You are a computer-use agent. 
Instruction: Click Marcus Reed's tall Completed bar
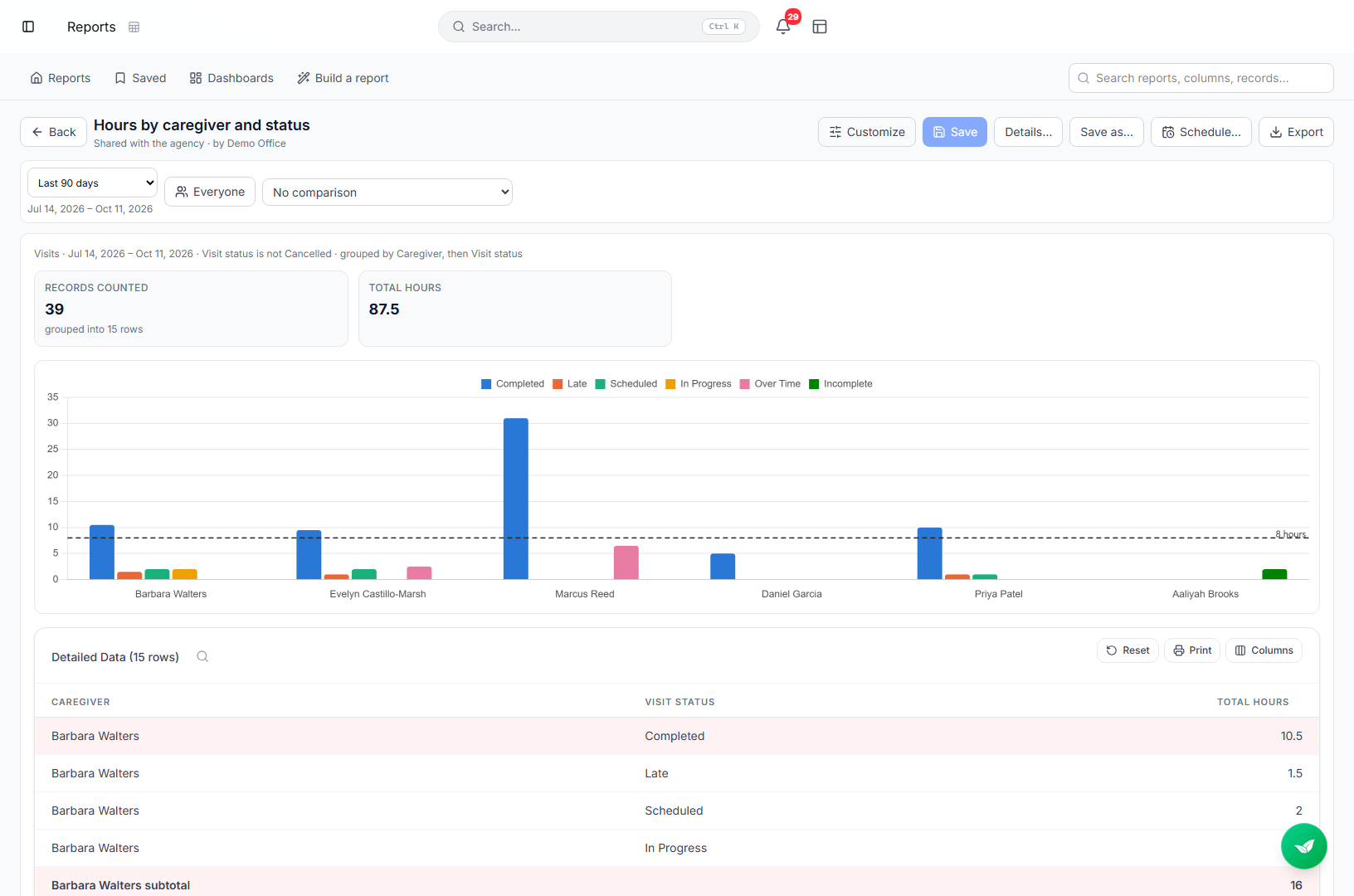click(x=516, y=499)
